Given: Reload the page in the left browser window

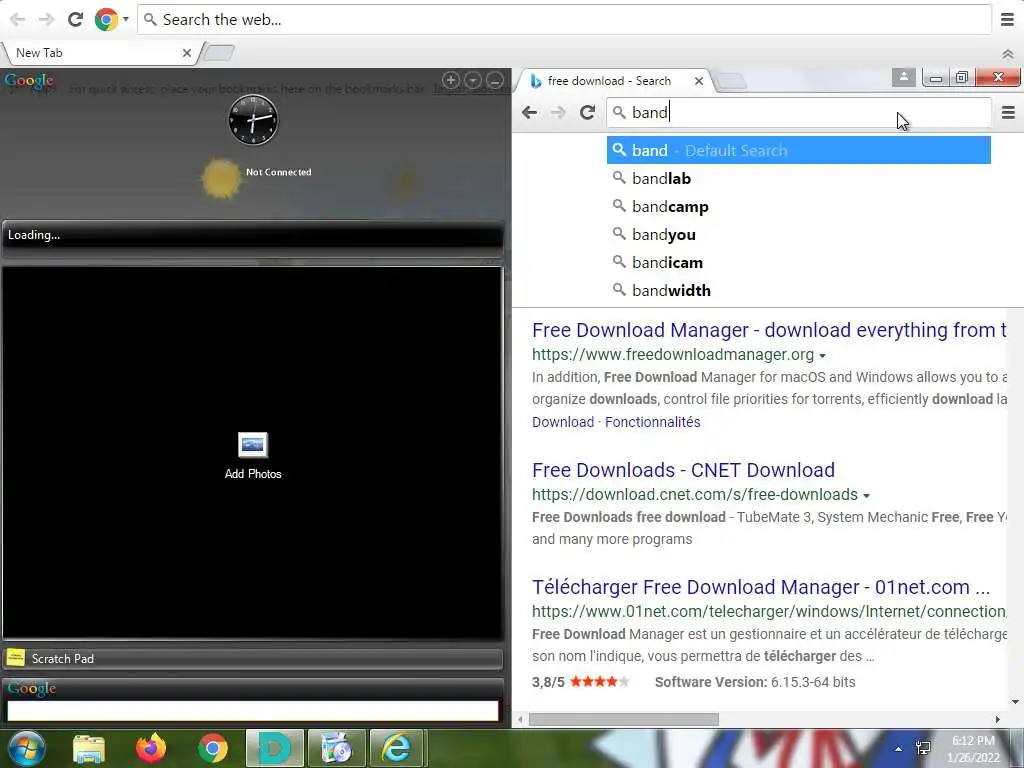Looking at the screenshot, I should [76, 20].
